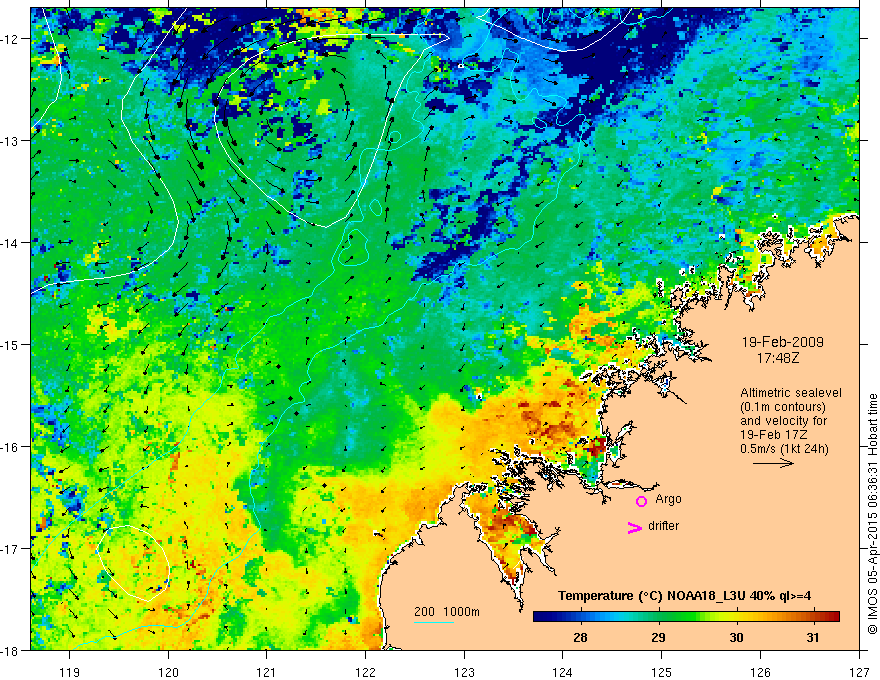
Task: Click the latitude label -15
Action: (10, 345)
